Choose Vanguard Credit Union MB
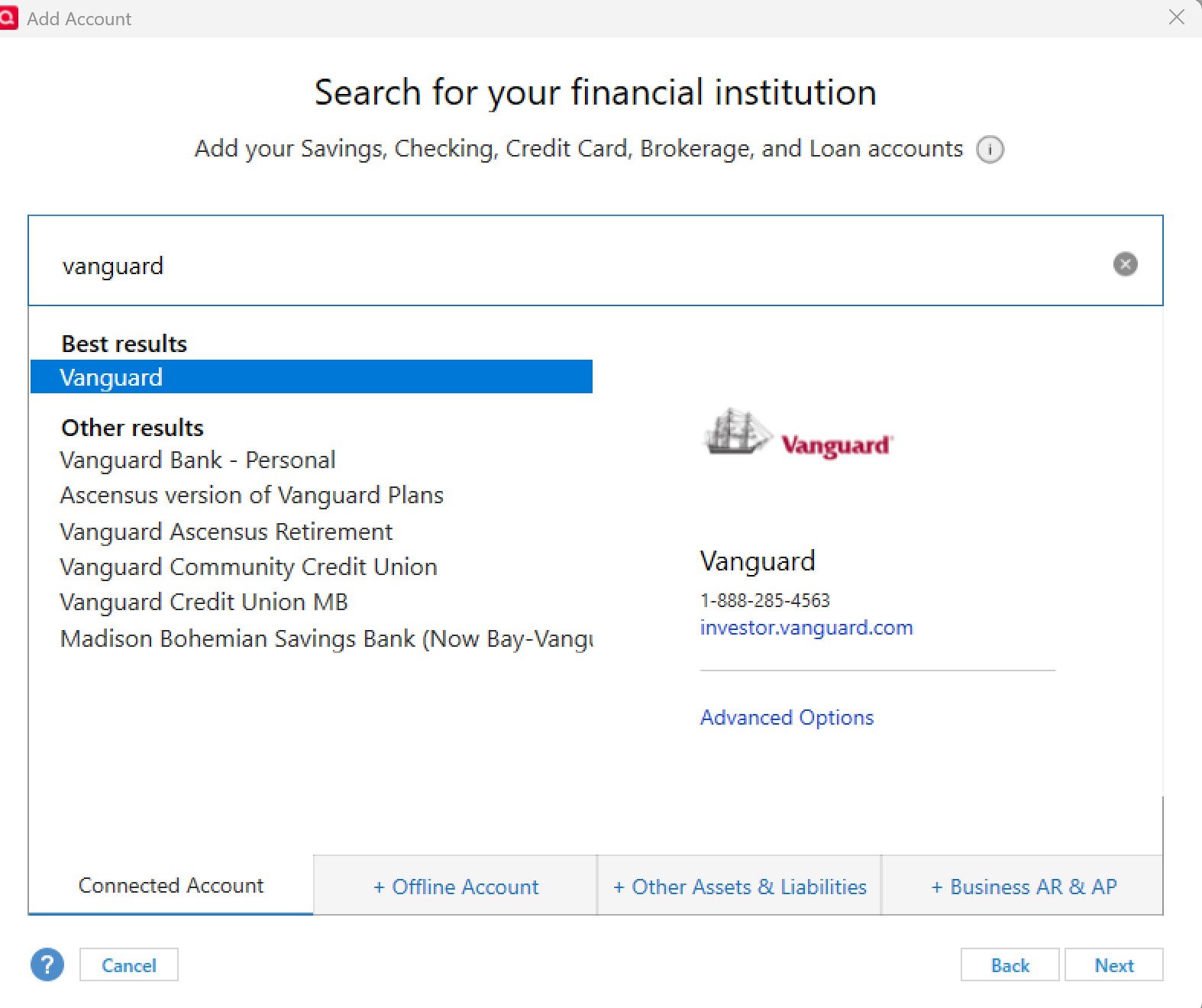Viewport: 1202px width, 1008px height. (x=204, y=602)
